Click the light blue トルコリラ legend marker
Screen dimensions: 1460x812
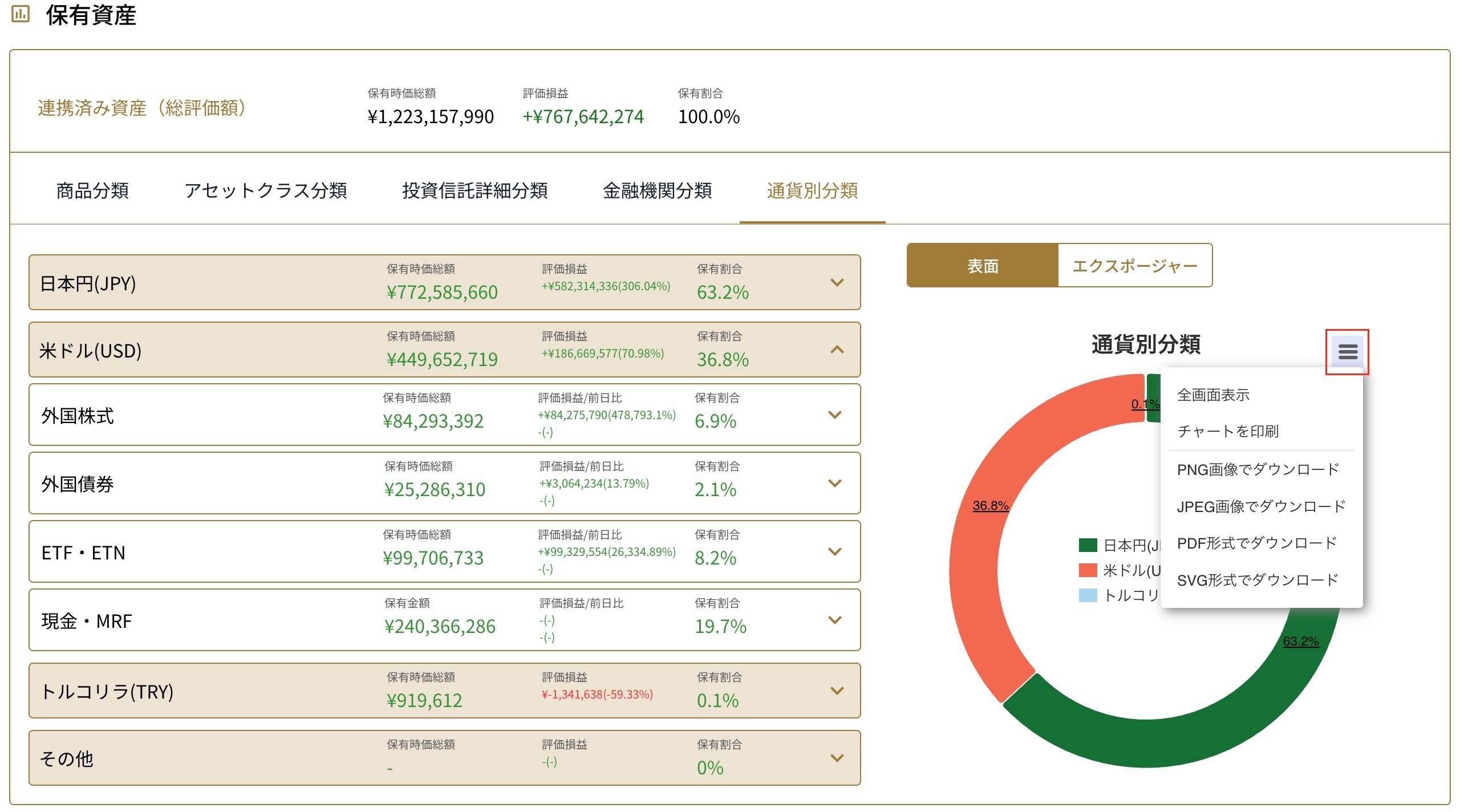coord(1088,595)
